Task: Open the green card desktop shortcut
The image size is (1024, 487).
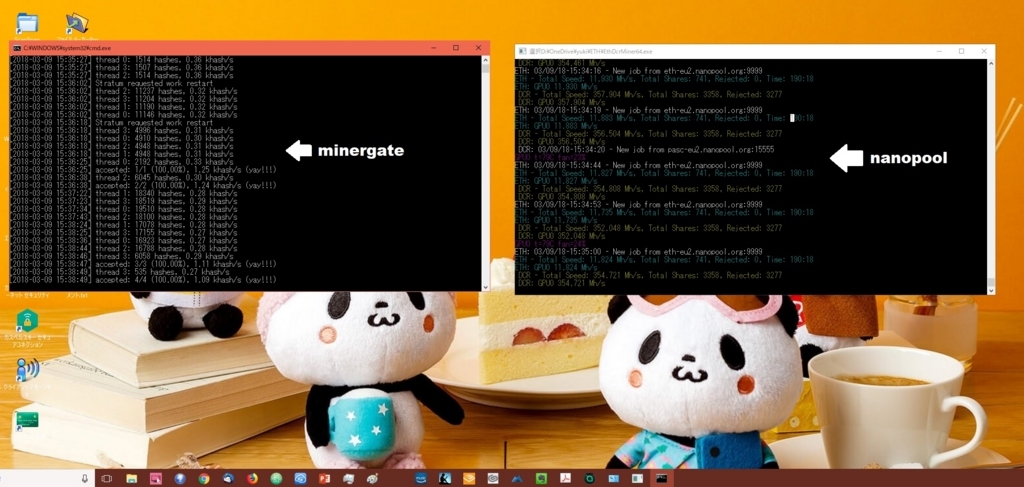Action: tap(27, 419)
